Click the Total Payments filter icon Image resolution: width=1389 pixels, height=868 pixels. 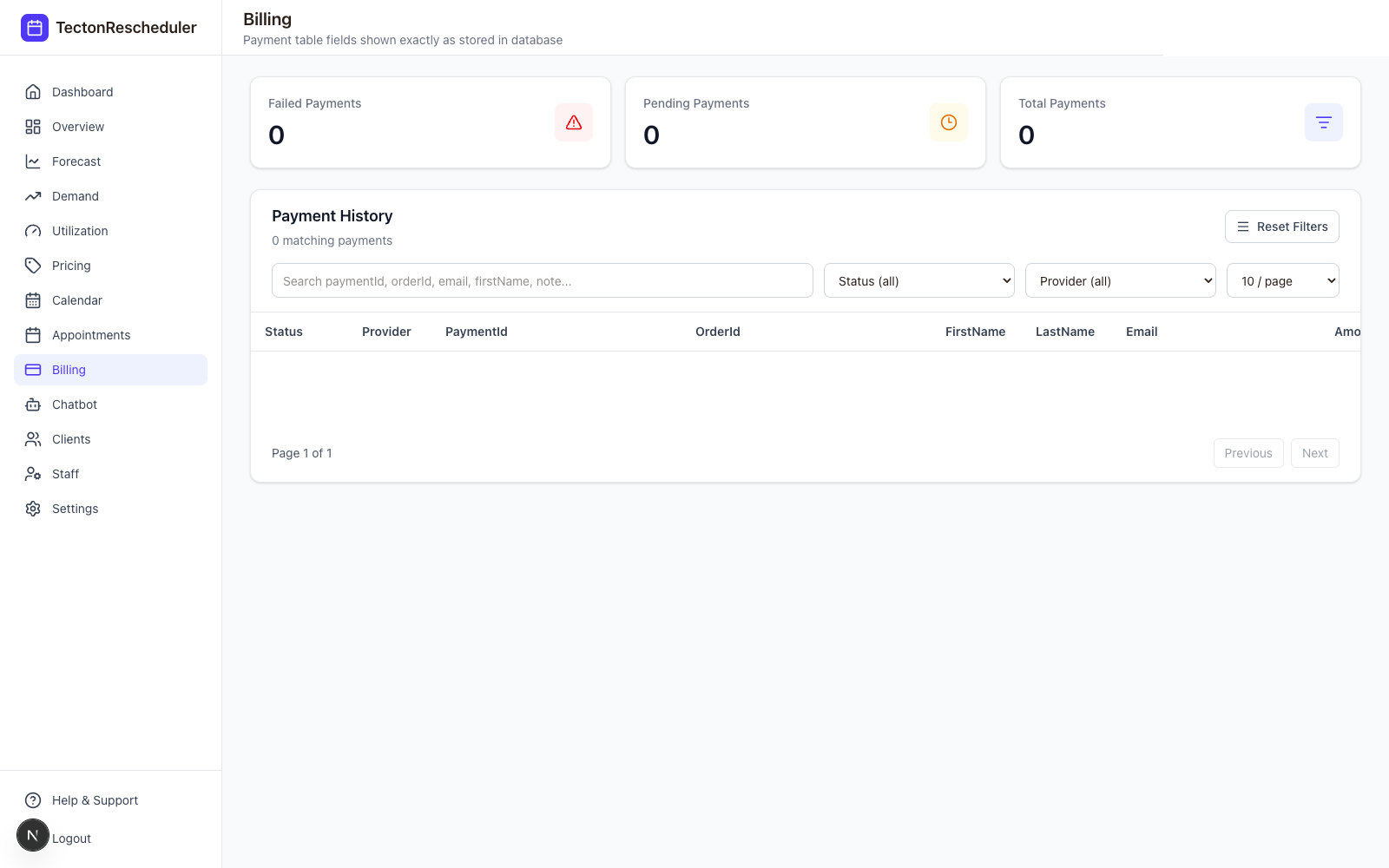[x=1324, y=122]
